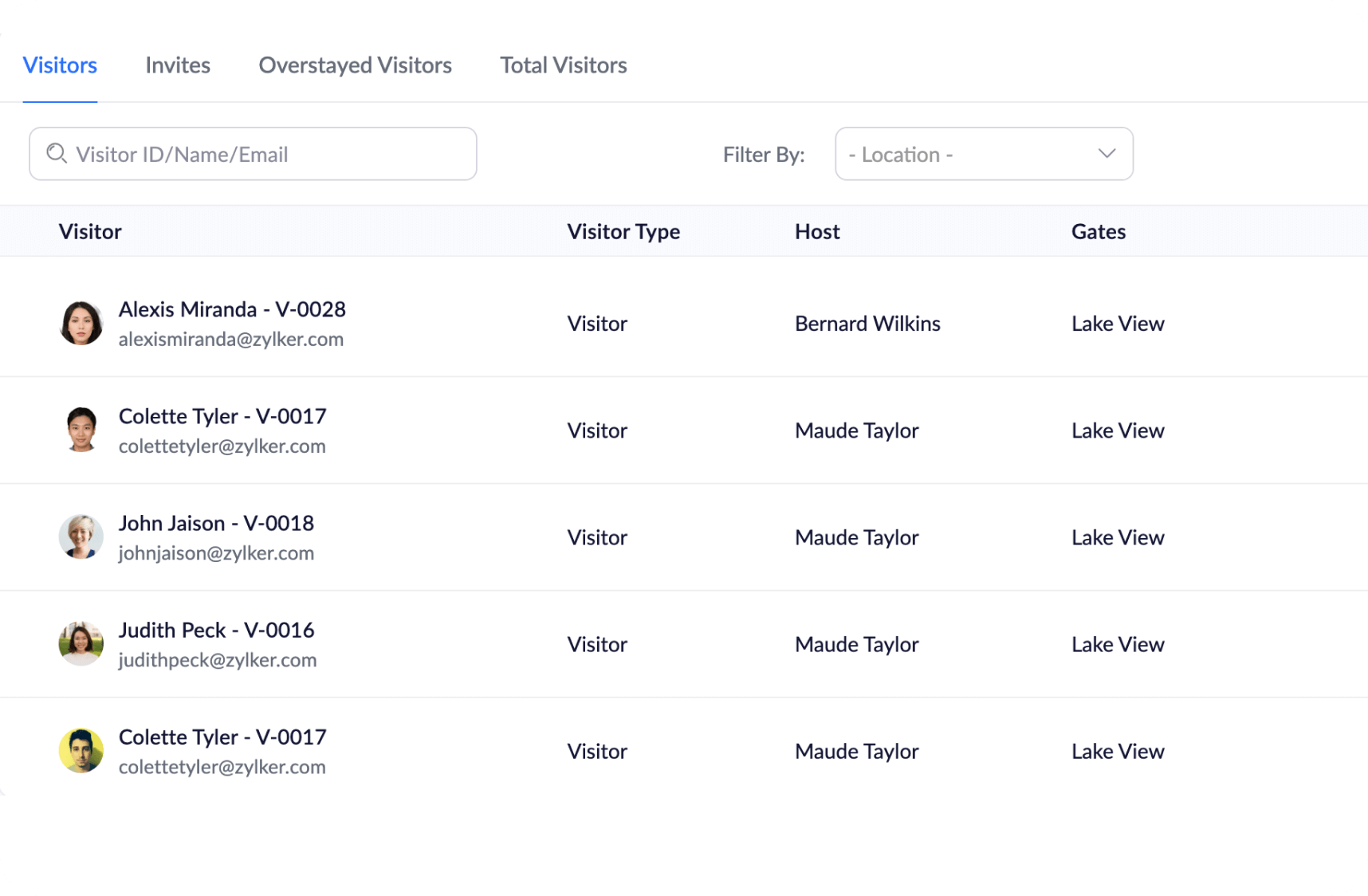Click the avatar with the yellow background
This screenshot has height=896, width=1368.
click(81, 750)
